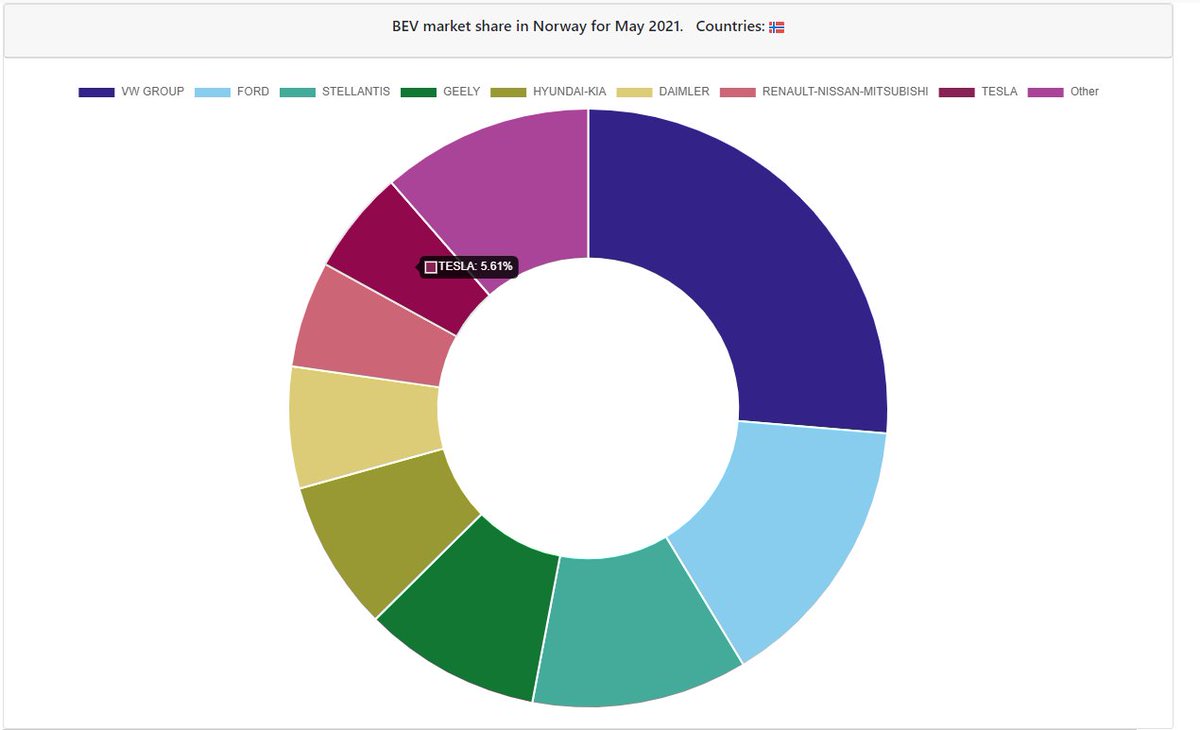This screenshot has width=1200, height=730.
Task: Select the pale yellow Daimler donut slice
Action: point(365,425)
